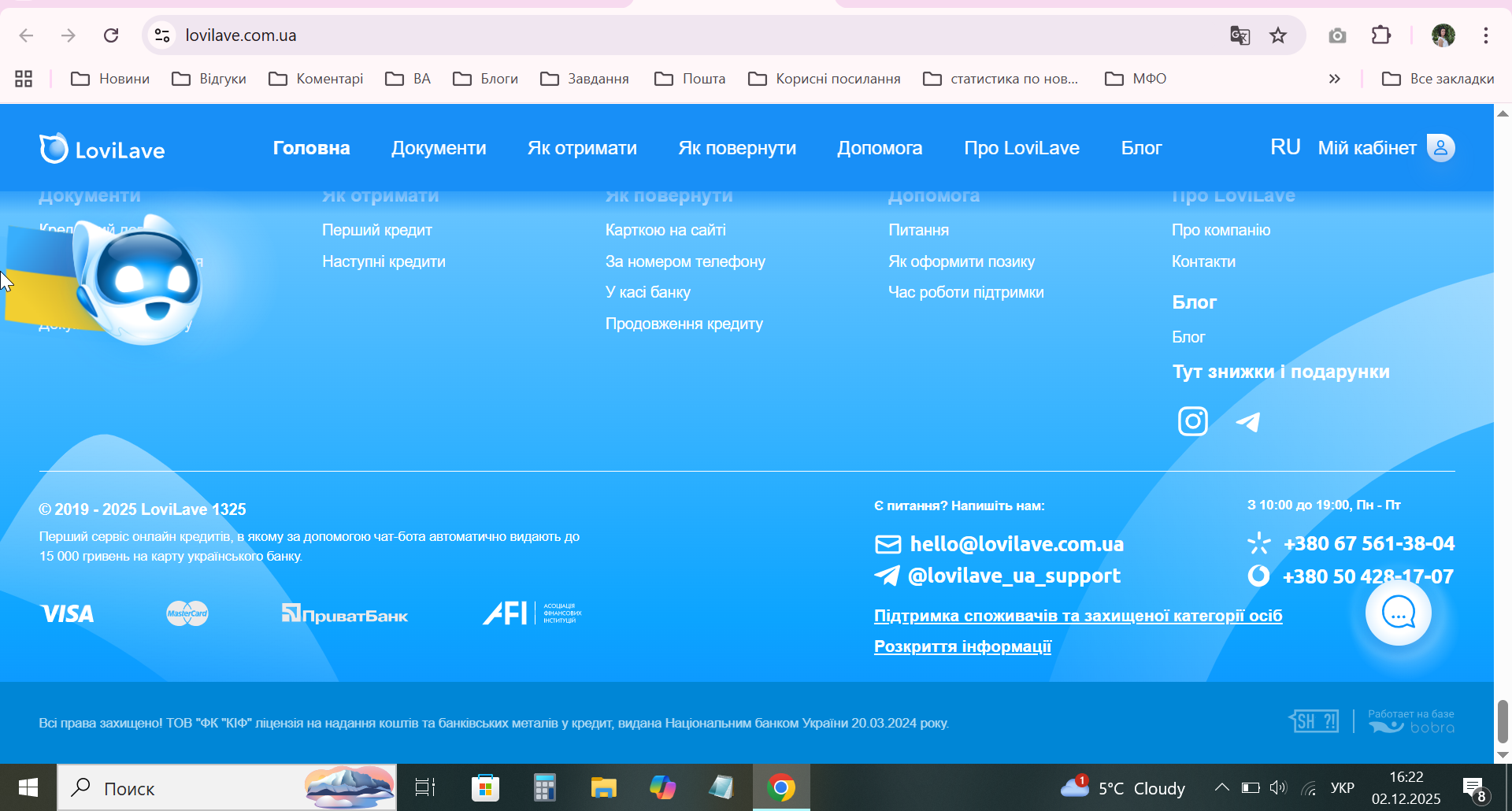Open the live chat bubble
Image resolution: width=1512 pixels, height=811 pixels.
1399,613
